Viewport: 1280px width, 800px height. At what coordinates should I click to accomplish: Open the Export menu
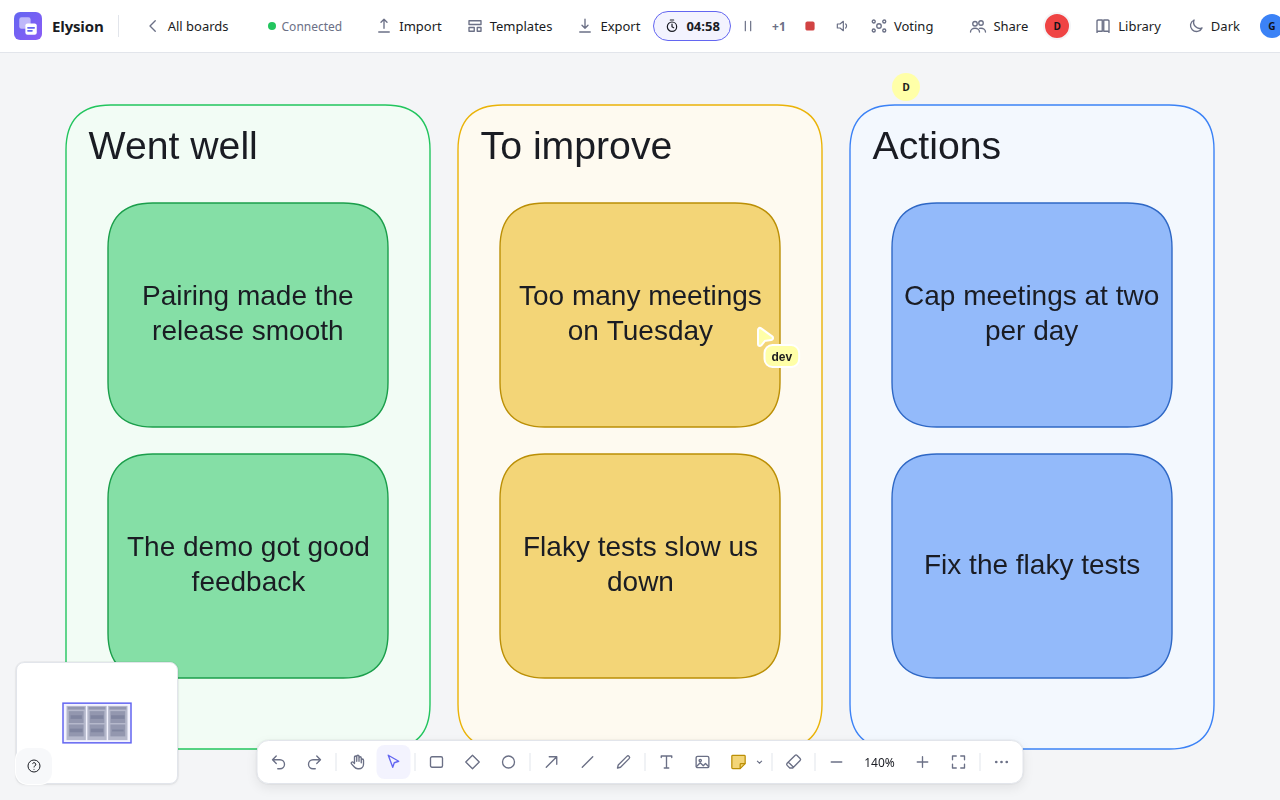pos(609,26)
